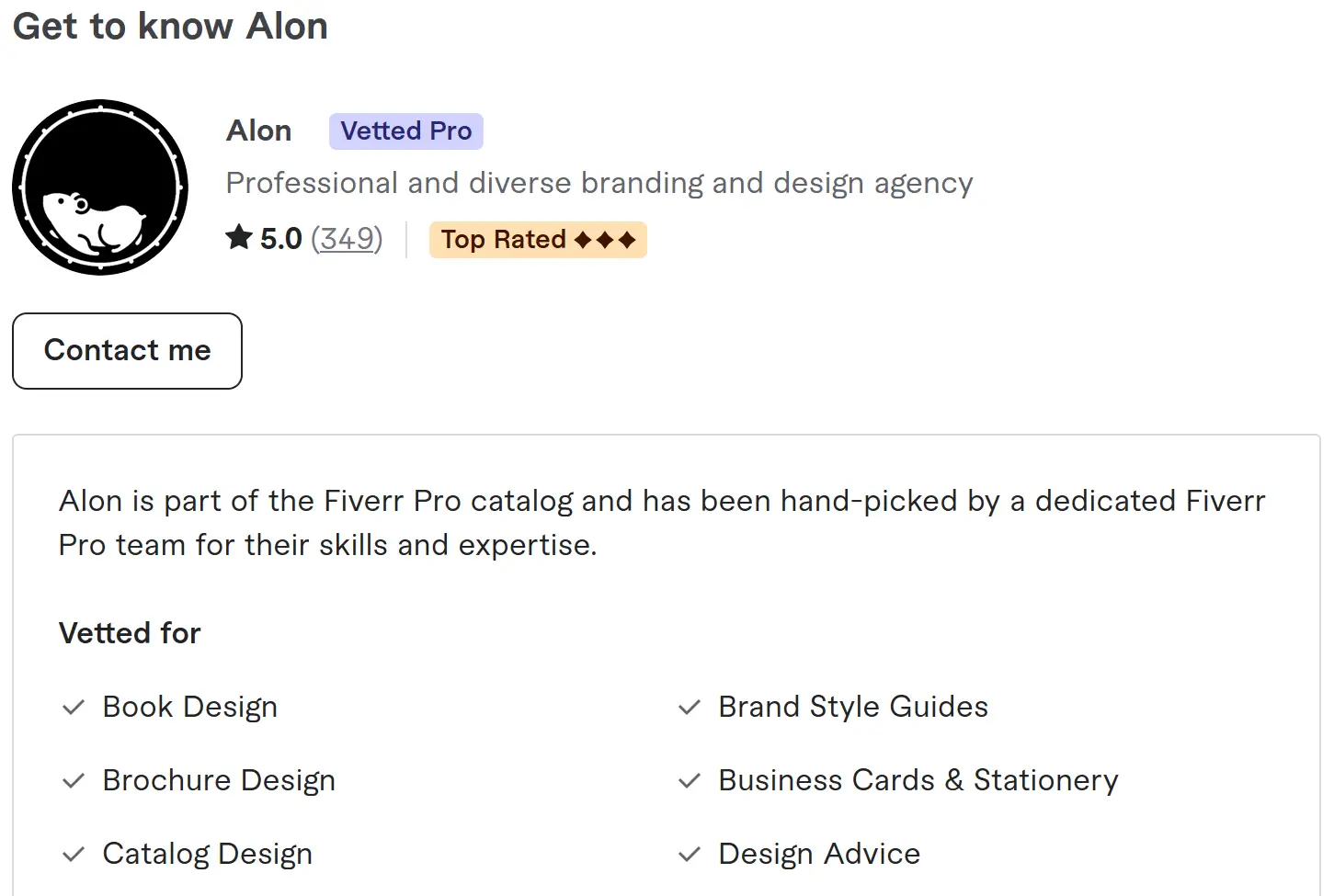The width and height of the screenshot is (1334, 896).
Task: Select Business Cards & Stationery label
Action: pos(918,780)
